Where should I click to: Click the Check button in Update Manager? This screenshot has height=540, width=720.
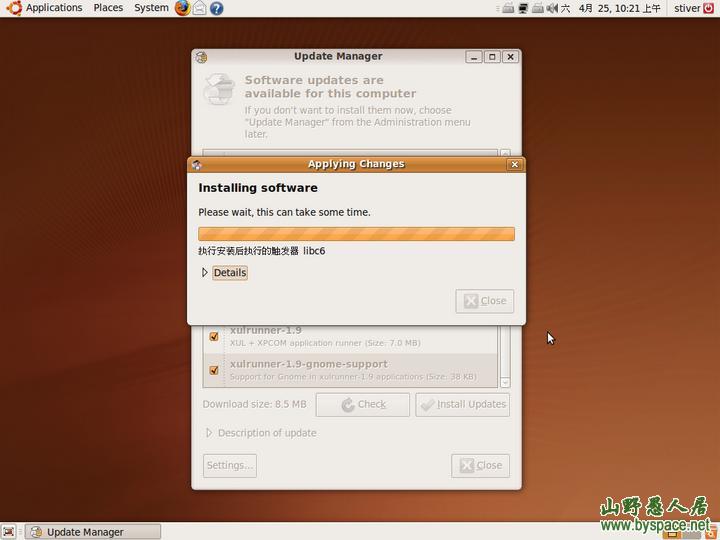click(363, 405)
